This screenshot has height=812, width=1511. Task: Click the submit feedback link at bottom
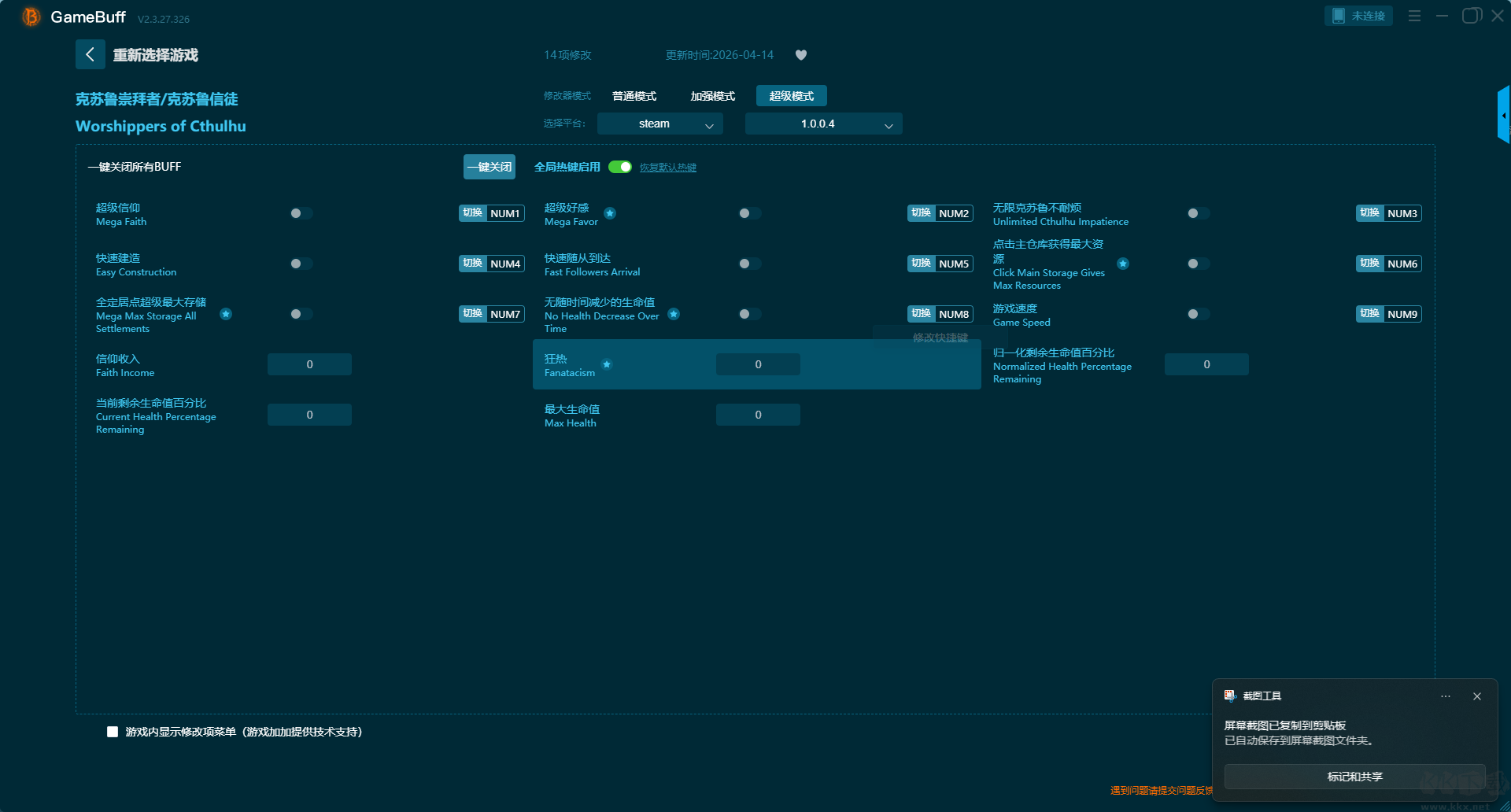(1162, 791)
